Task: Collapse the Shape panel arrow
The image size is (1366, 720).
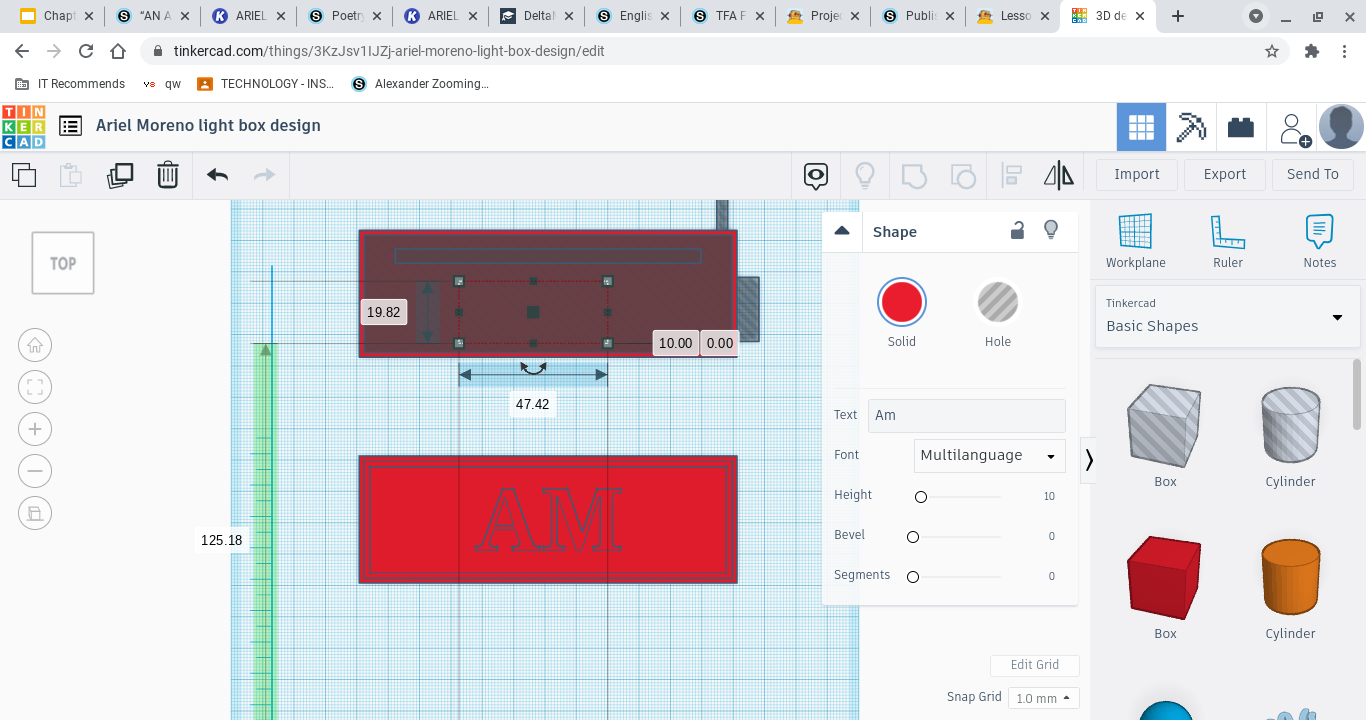Action: 842,231
